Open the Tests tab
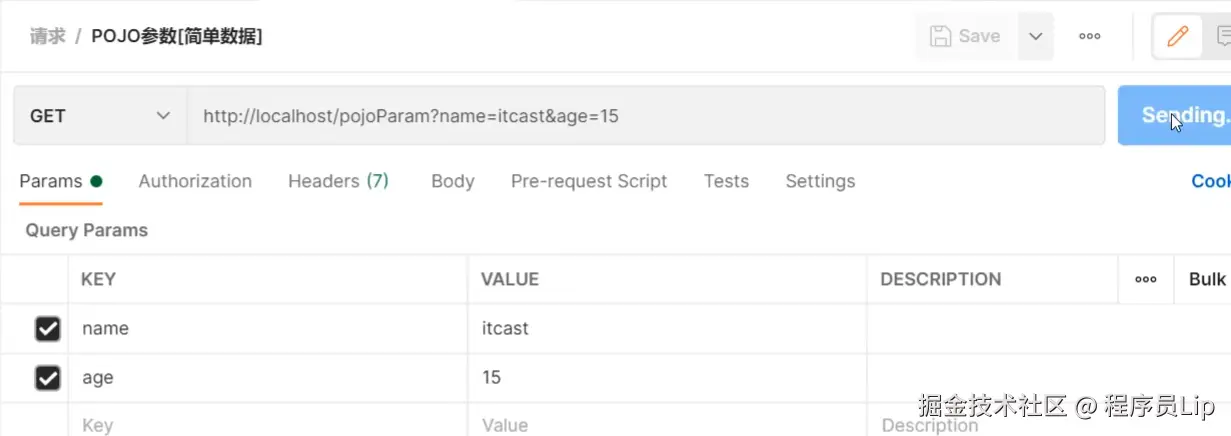 pos(726,181)
